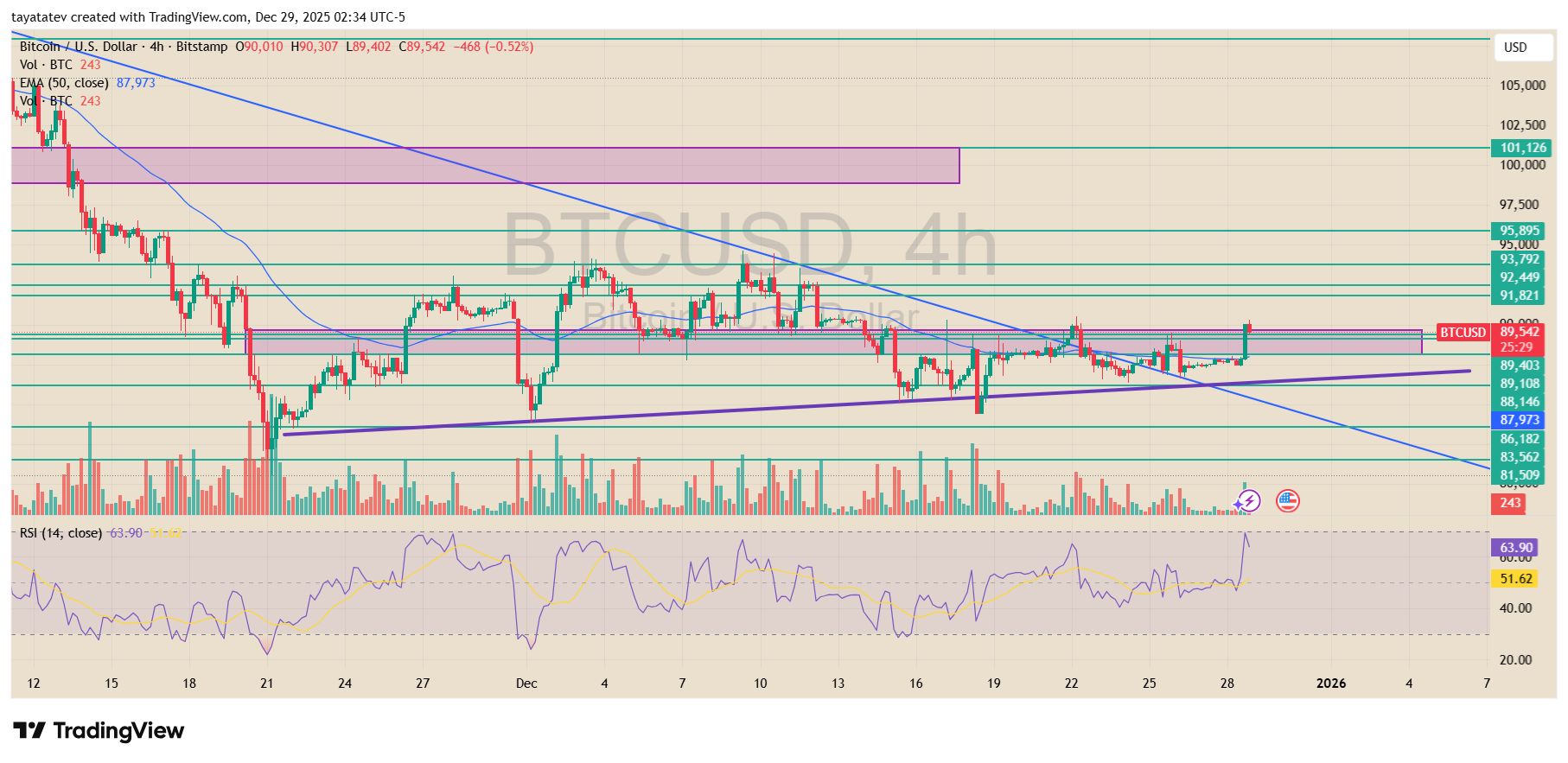Open the USD currency selector
The image size is (1568, 763).
(x=1515, y=48)
